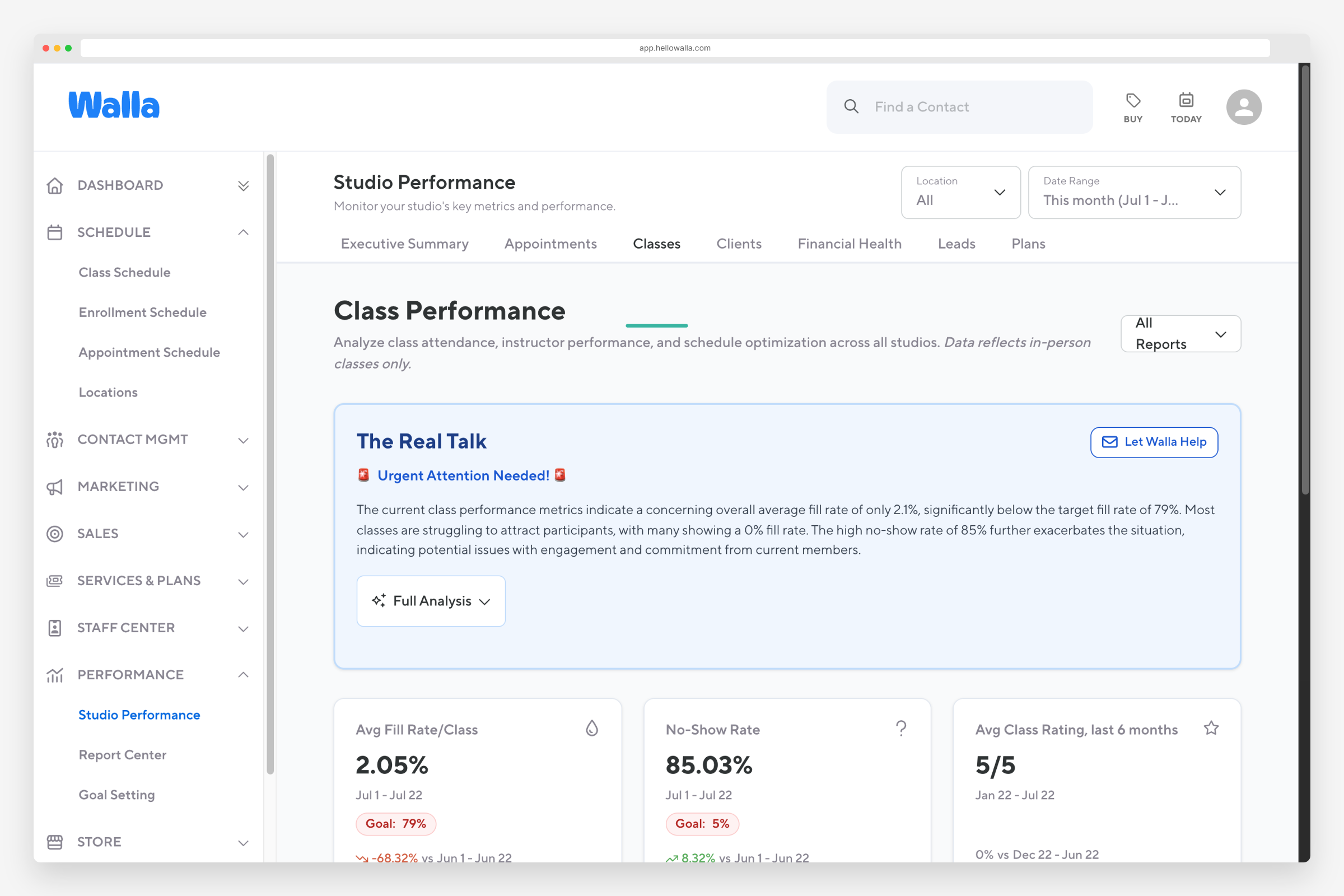The width and height of the screenshot is (1344, 896).
Task: Switch to Executive Summary tab
Action: [x=404, y=244]
